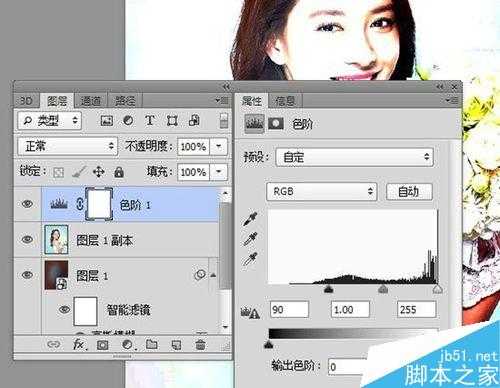Pick gray point eyedropper

tap(250, 239)
